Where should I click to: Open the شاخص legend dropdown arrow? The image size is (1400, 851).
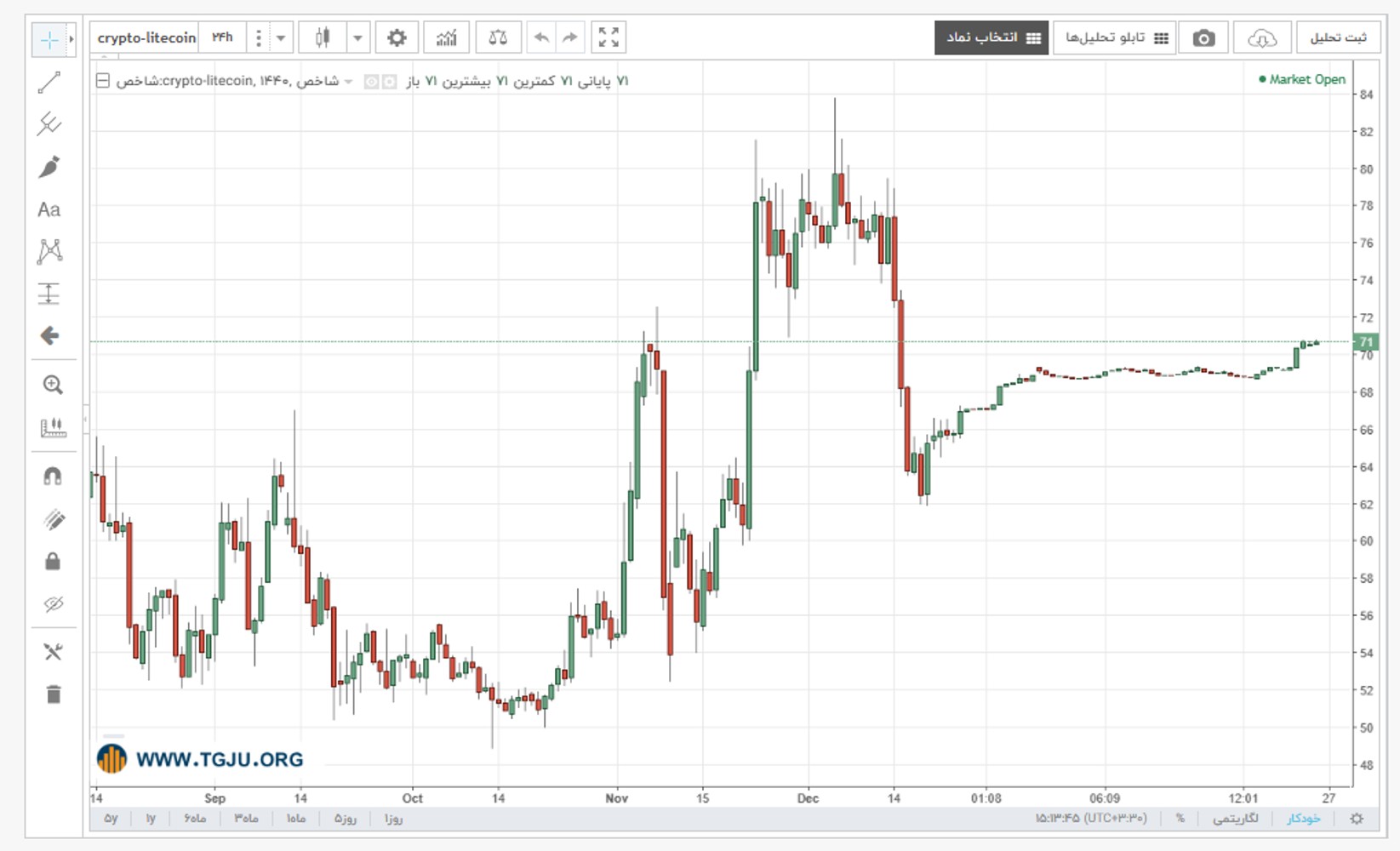coord(348,82)
